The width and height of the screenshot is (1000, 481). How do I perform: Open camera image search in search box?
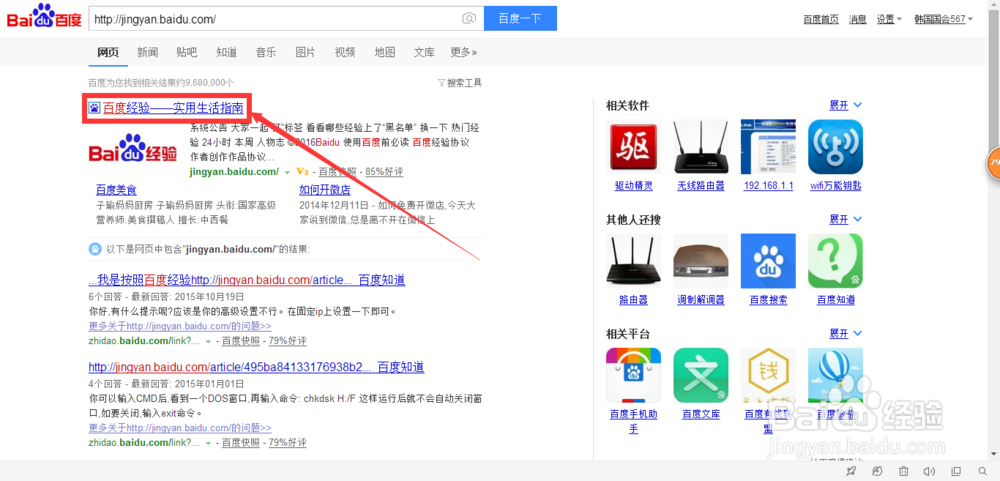(469, 18)
